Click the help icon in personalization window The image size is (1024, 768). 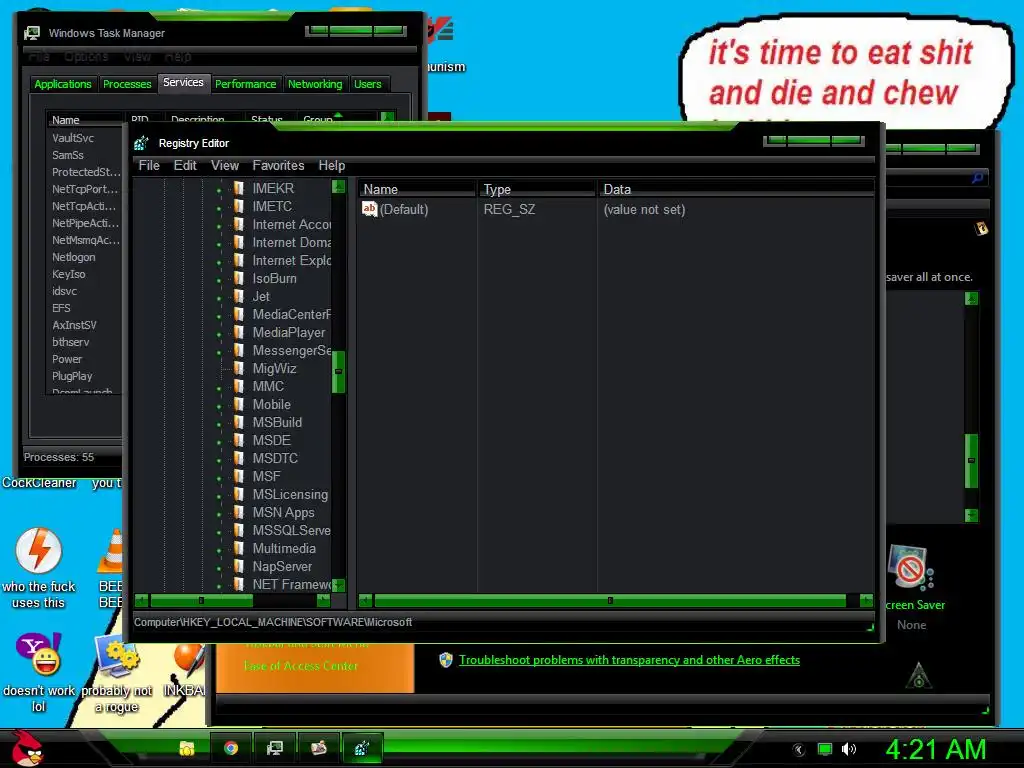point(981,229)
